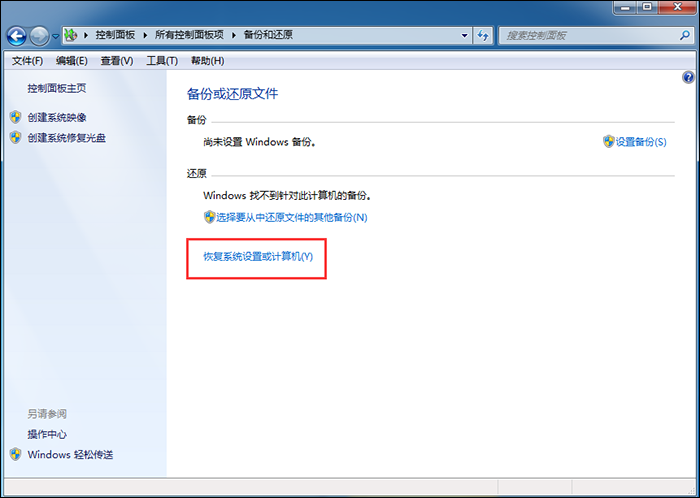Go to 控制面板主页 link
This screenshot has width=700, height=498.
pyautogui.click(x=57, y=88)
